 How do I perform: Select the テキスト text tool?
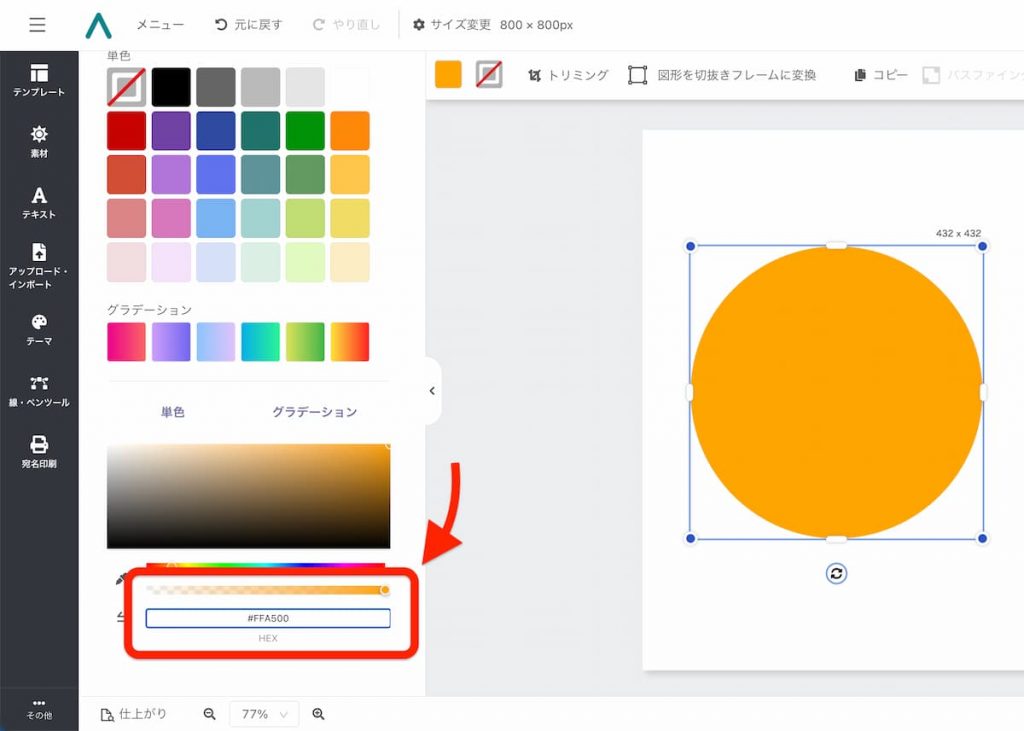pyautogui.click(x=39, y=202)
